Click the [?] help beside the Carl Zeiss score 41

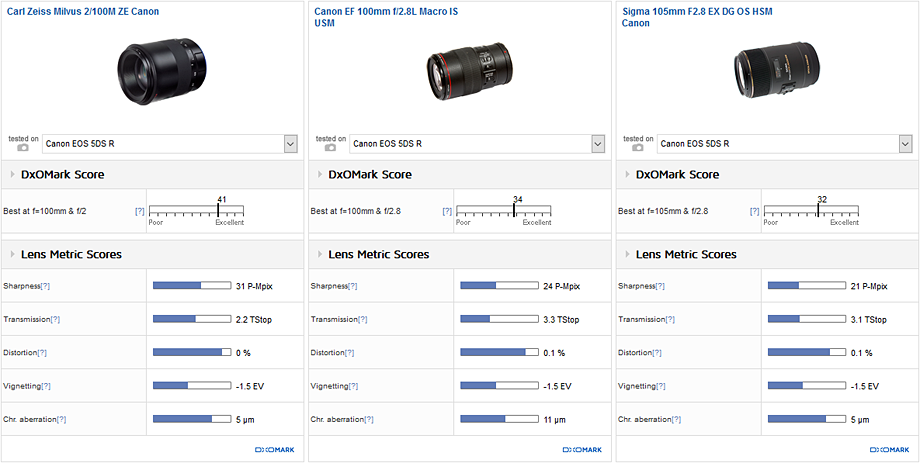tap(140, 211)
